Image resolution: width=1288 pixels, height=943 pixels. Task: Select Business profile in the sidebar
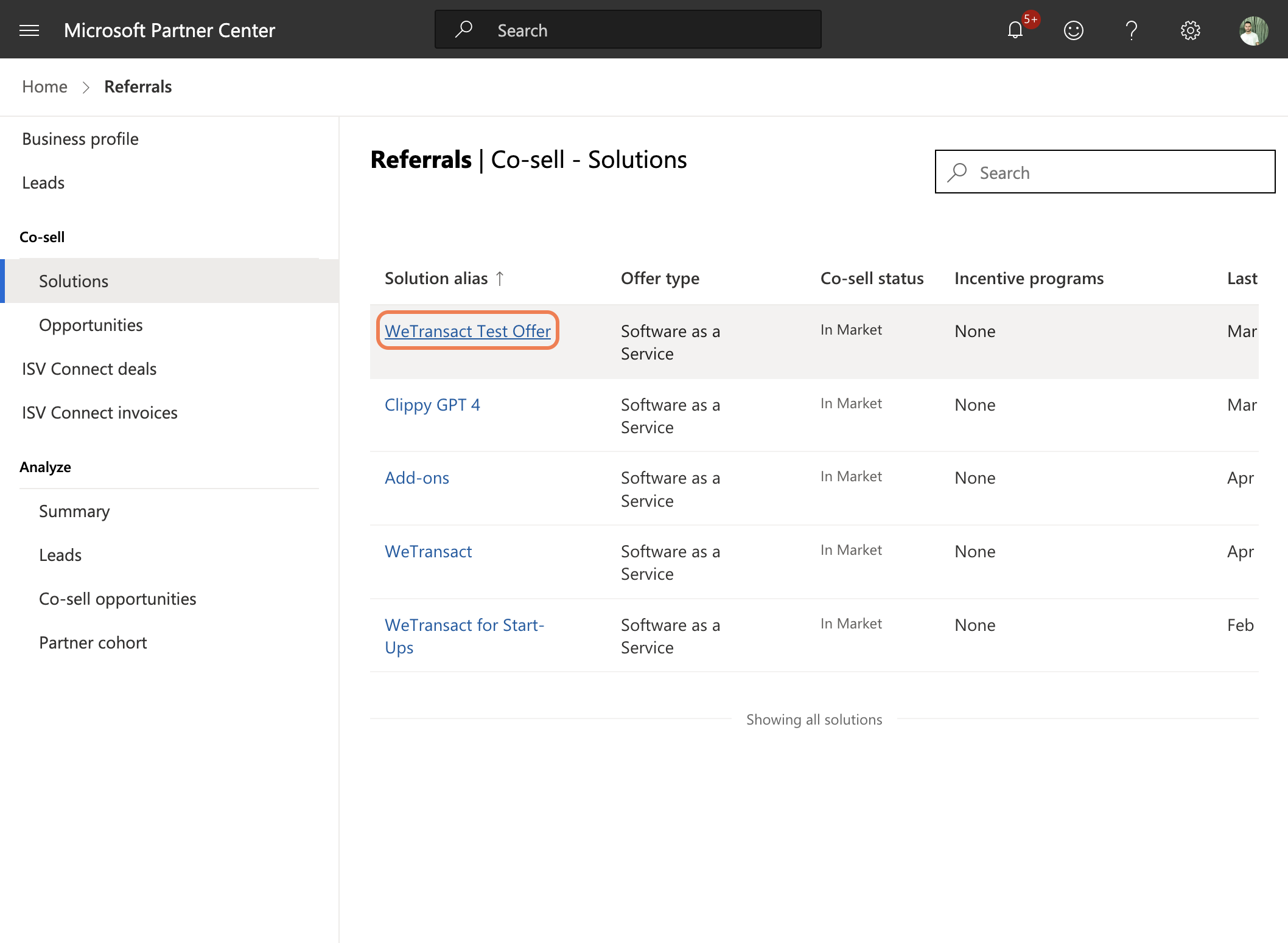click(x=80, y=139)
